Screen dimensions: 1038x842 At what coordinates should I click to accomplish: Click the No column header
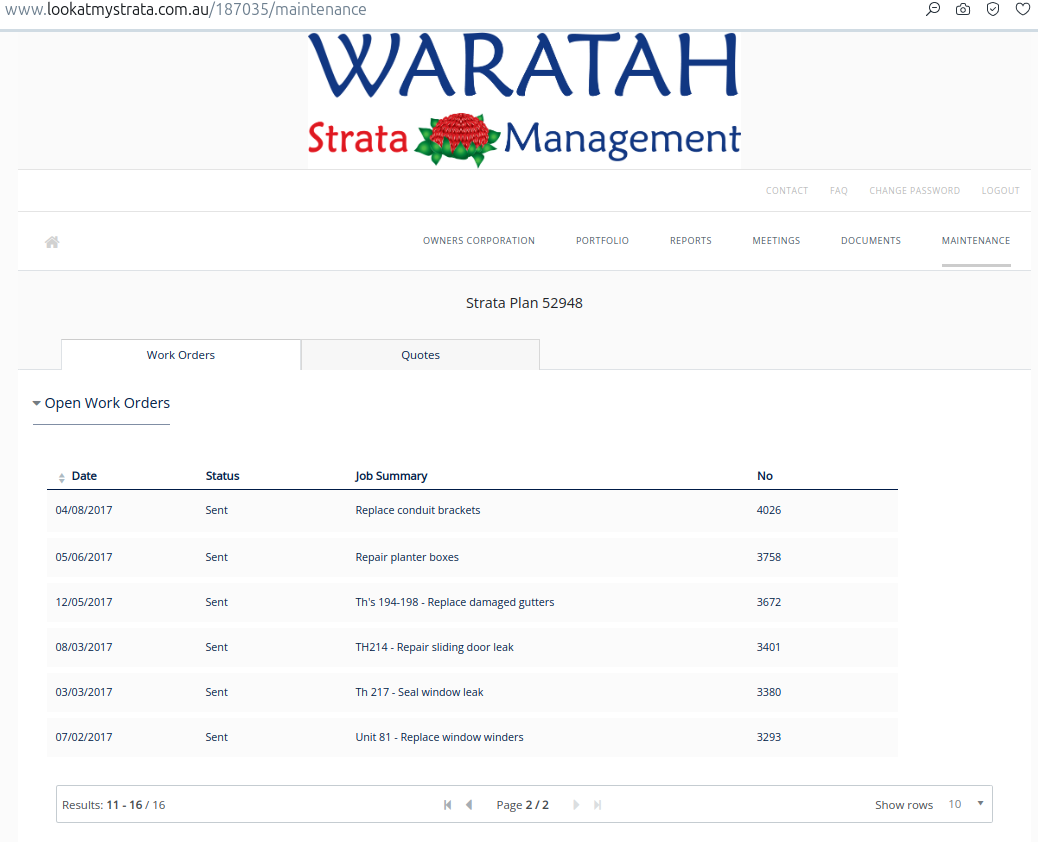tap(765, 476)
